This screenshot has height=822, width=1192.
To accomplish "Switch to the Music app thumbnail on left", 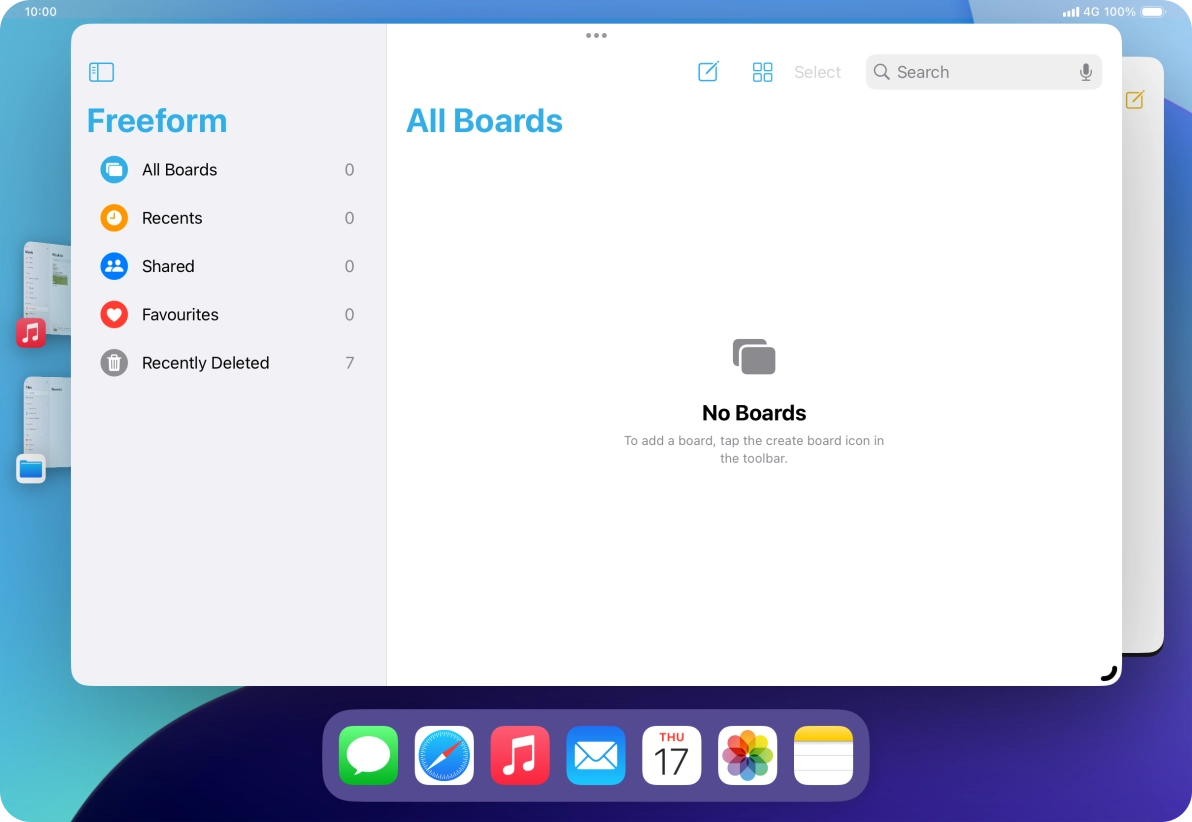I will [x=31, y=331].
